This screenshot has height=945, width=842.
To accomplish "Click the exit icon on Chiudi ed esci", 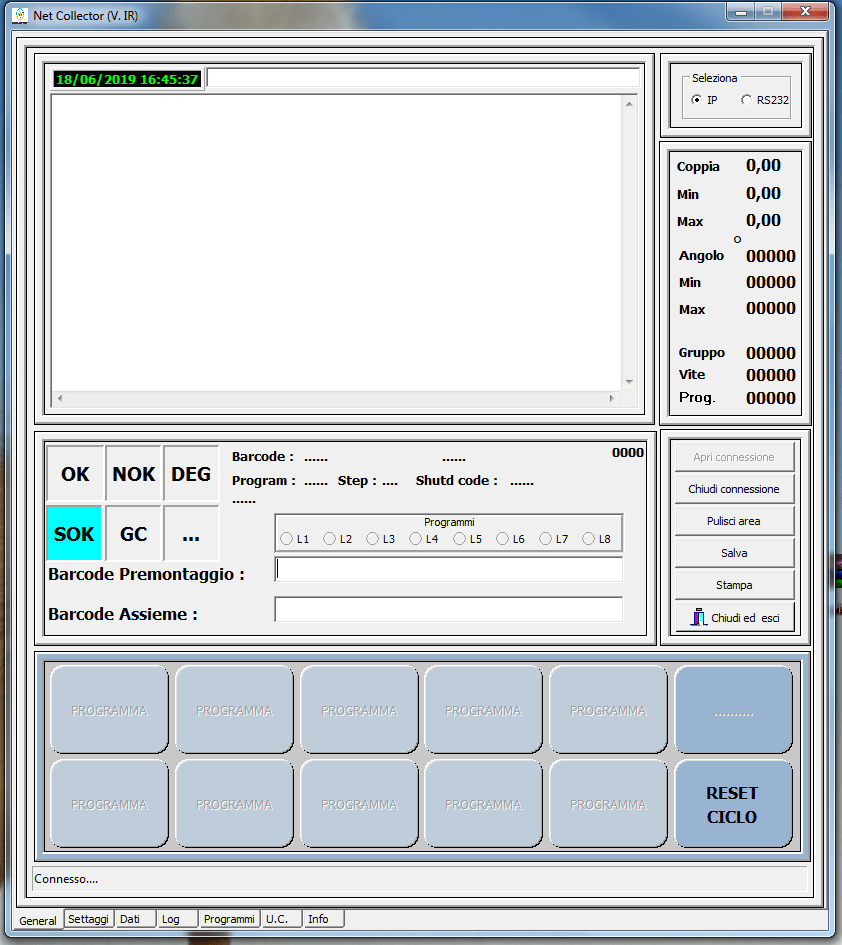I will pyautogui.click(x=699, y=617).
